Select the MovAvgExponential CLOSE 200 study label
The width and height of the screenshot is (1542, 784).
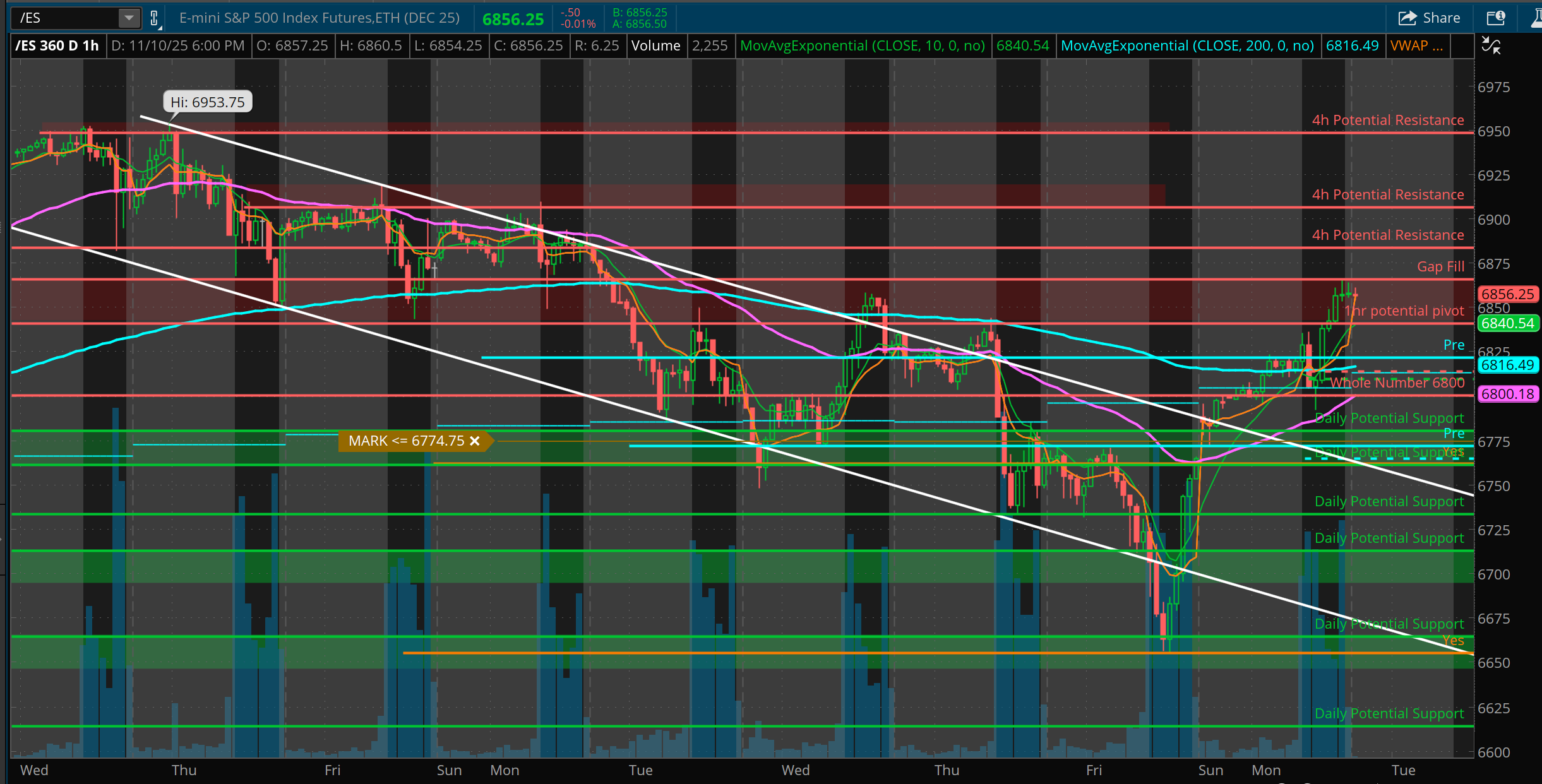[x=1186, y=46]
